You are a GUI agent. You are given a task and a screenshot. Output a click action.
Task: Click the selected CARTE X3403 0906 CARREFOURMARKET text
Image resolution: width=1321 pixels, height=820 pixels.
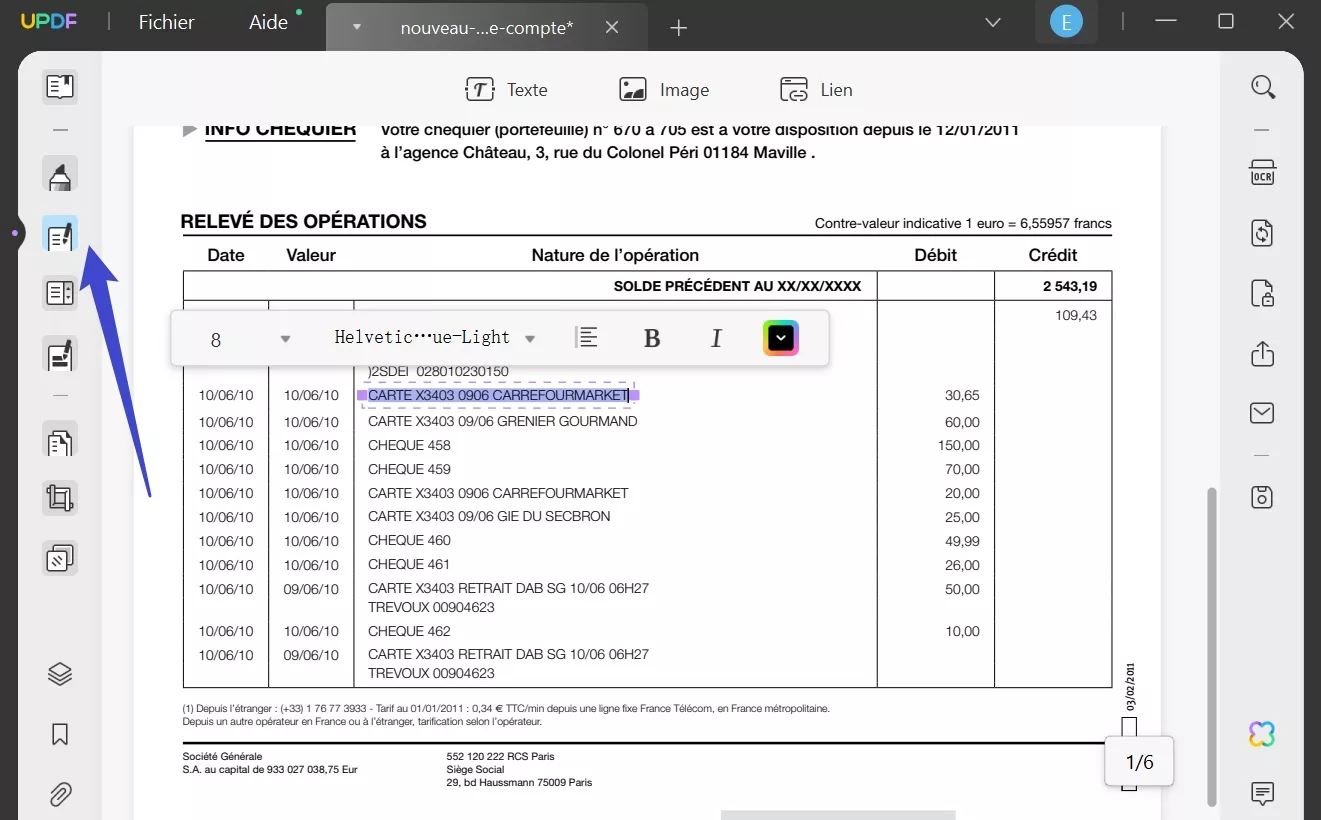pyautogui.click(x=498, y=395)
